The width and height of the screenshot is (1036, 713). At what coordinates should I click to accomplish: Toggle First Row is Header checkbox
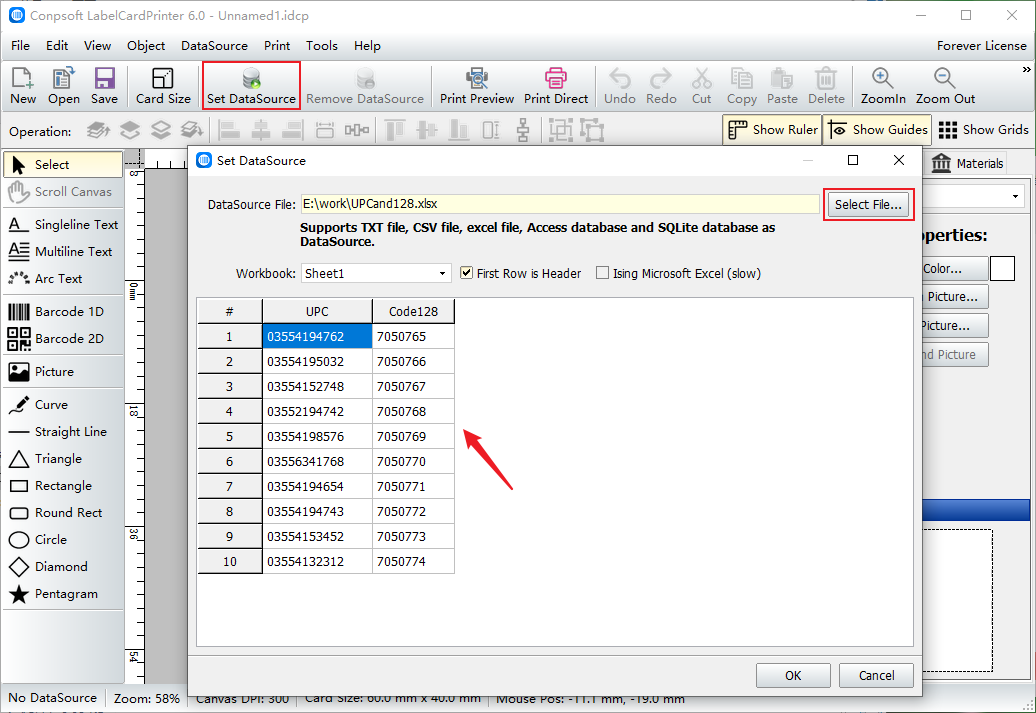[x=466, y=273]
